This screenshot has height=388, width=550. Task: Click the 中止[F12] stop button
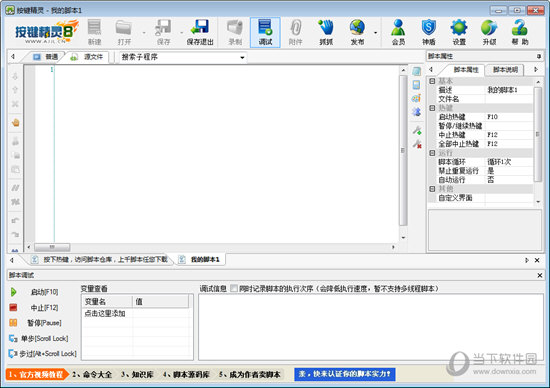tap(34, 308)
